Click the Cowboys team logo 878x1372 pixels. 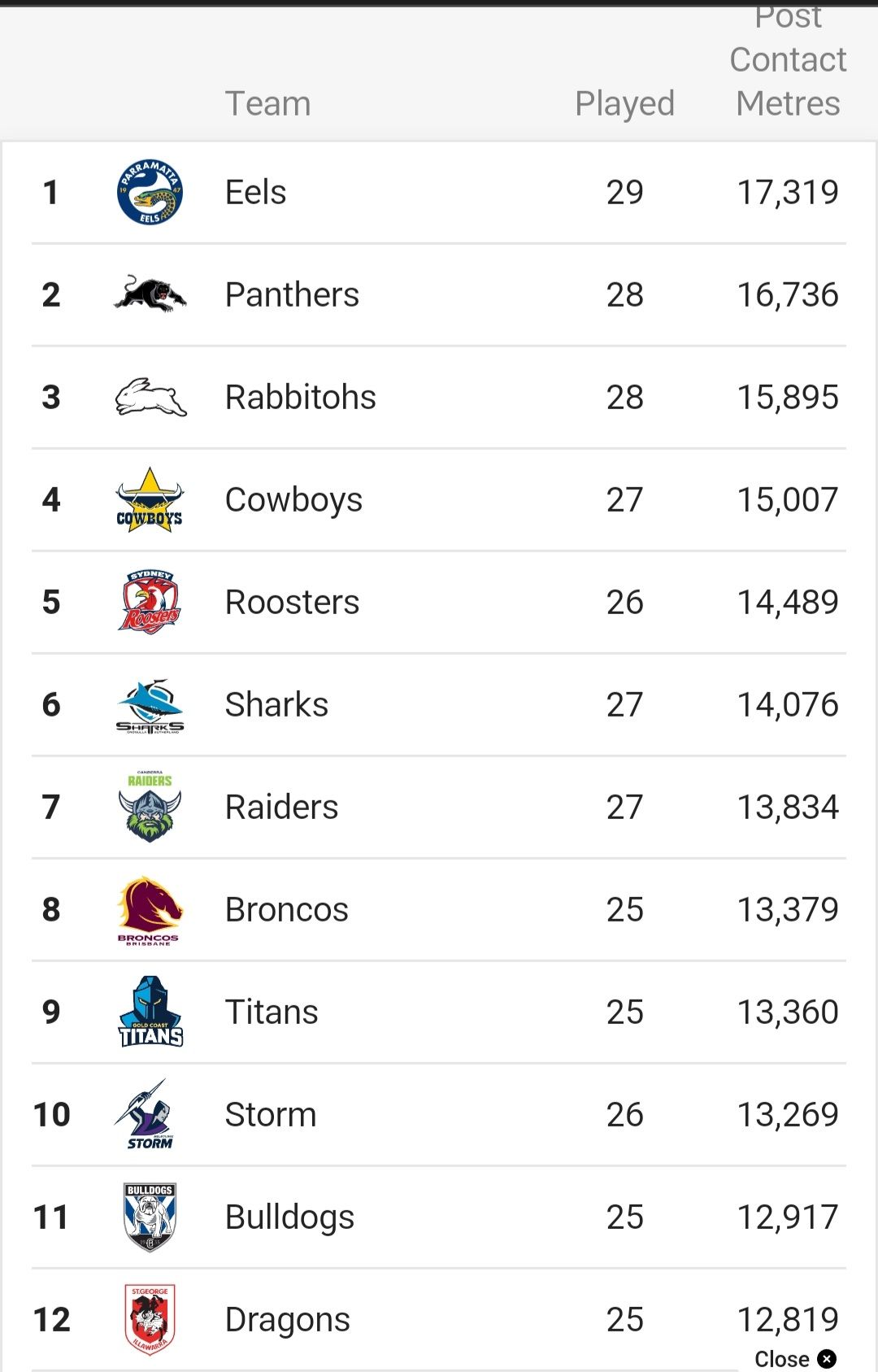click(150, 499)
